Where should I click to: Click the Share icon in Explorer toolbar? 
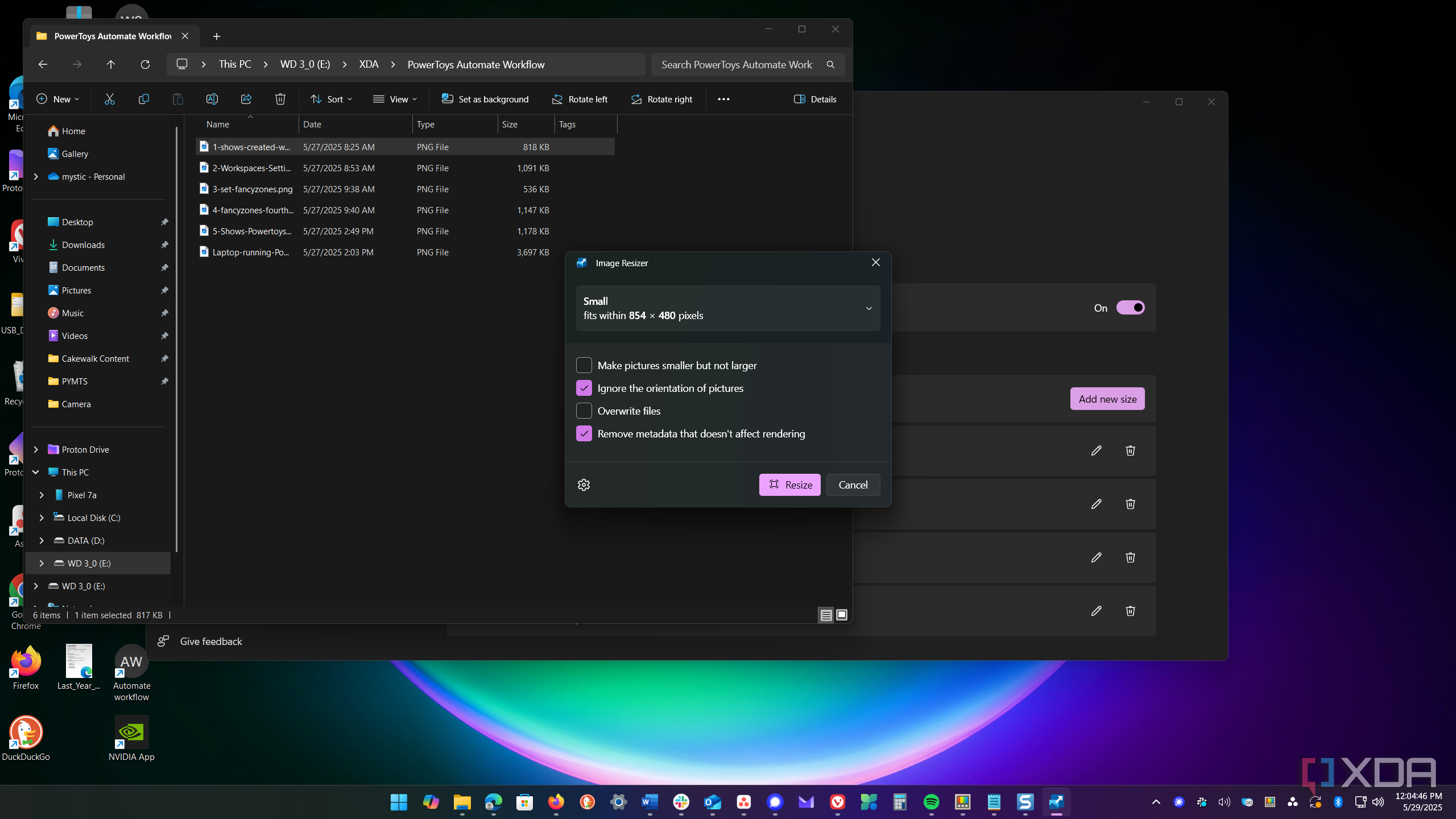click(246, 99)
